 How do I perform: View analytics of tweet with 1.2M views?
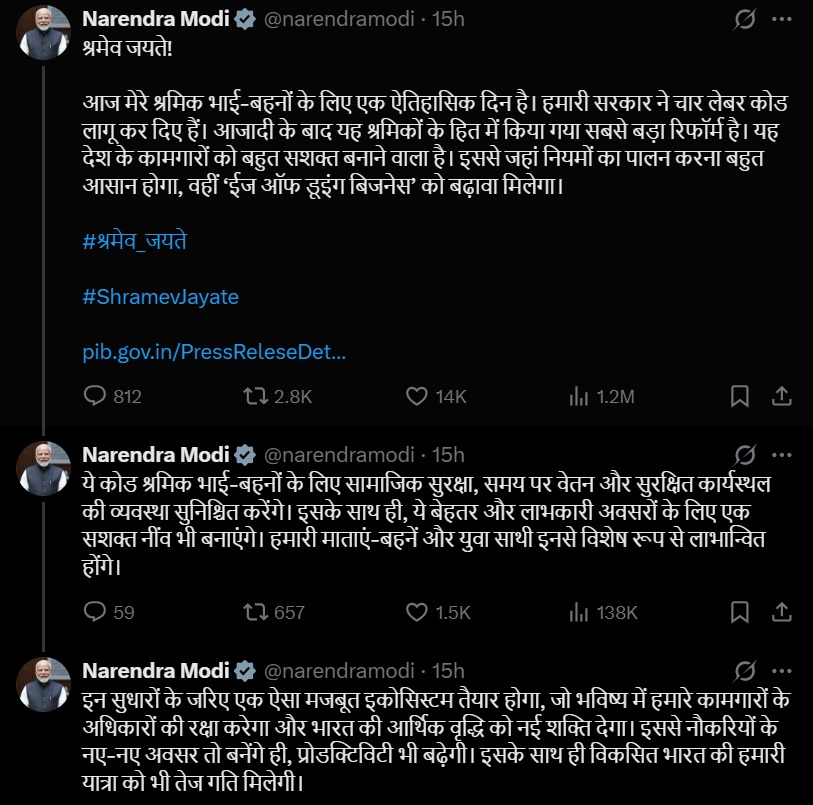coord(579,397)
